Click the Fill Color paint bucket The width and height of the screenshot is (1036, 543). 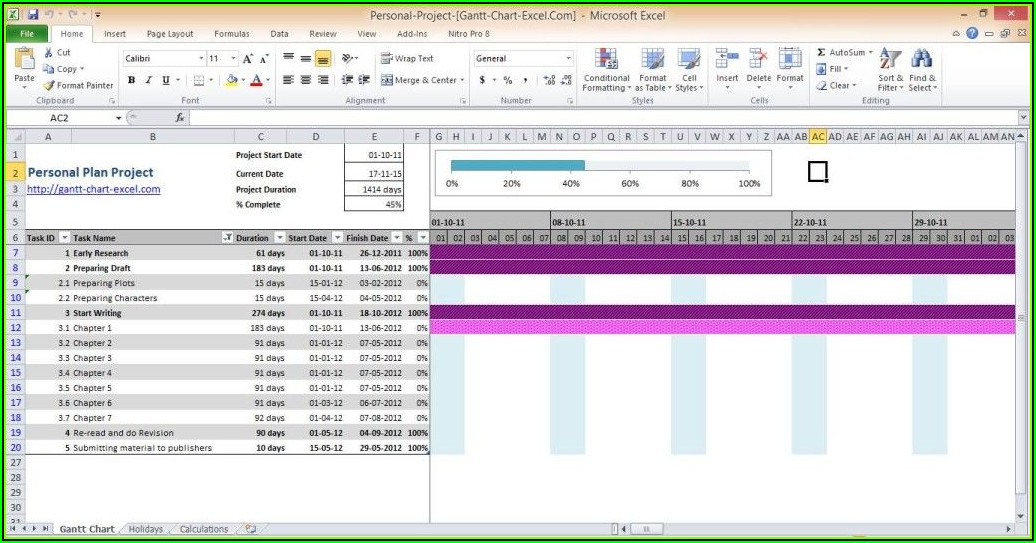tap(231, 80)
